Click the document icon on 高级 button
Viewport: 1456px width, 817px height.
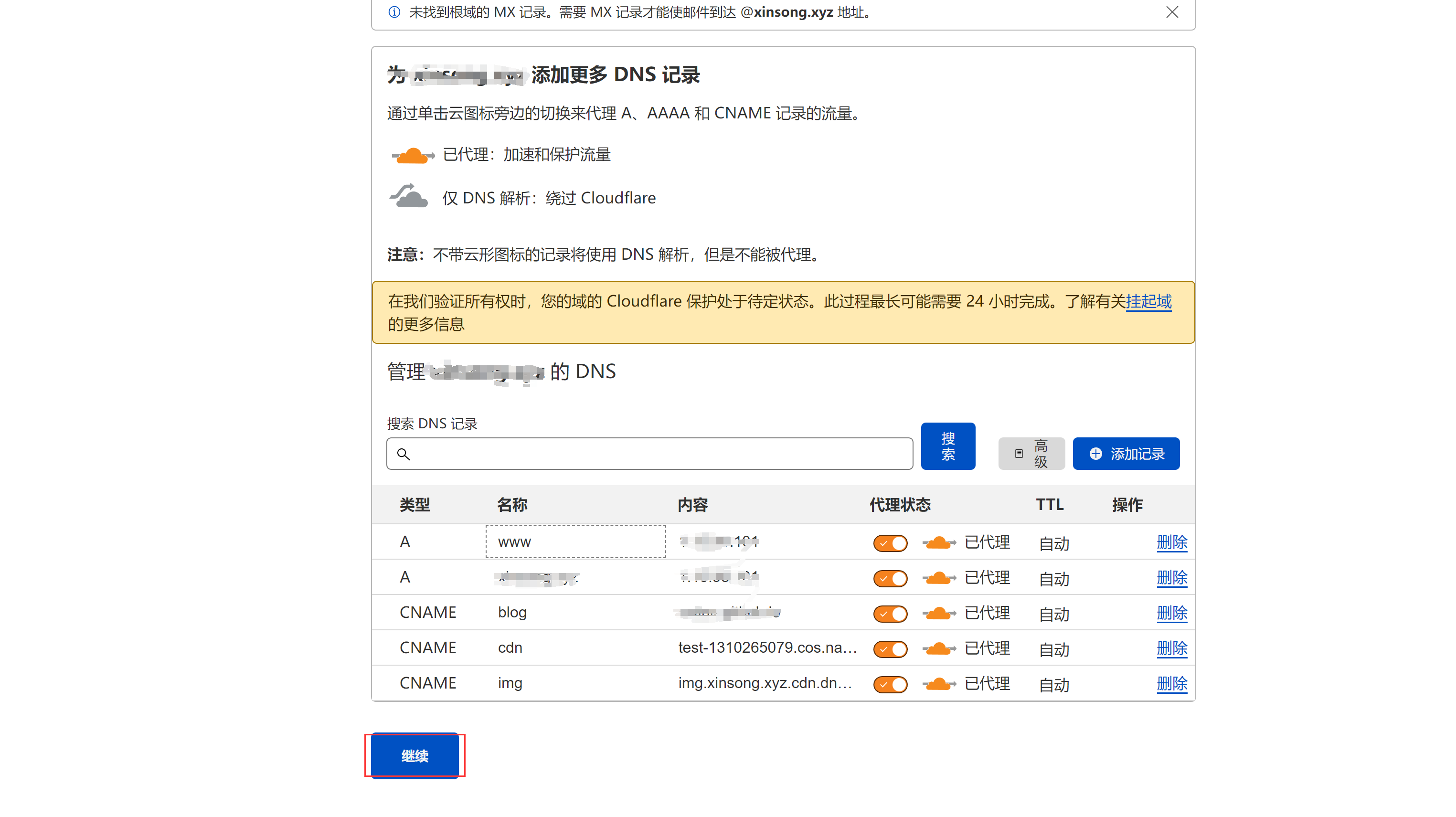pyautogui.click(x=1019, y=454)
